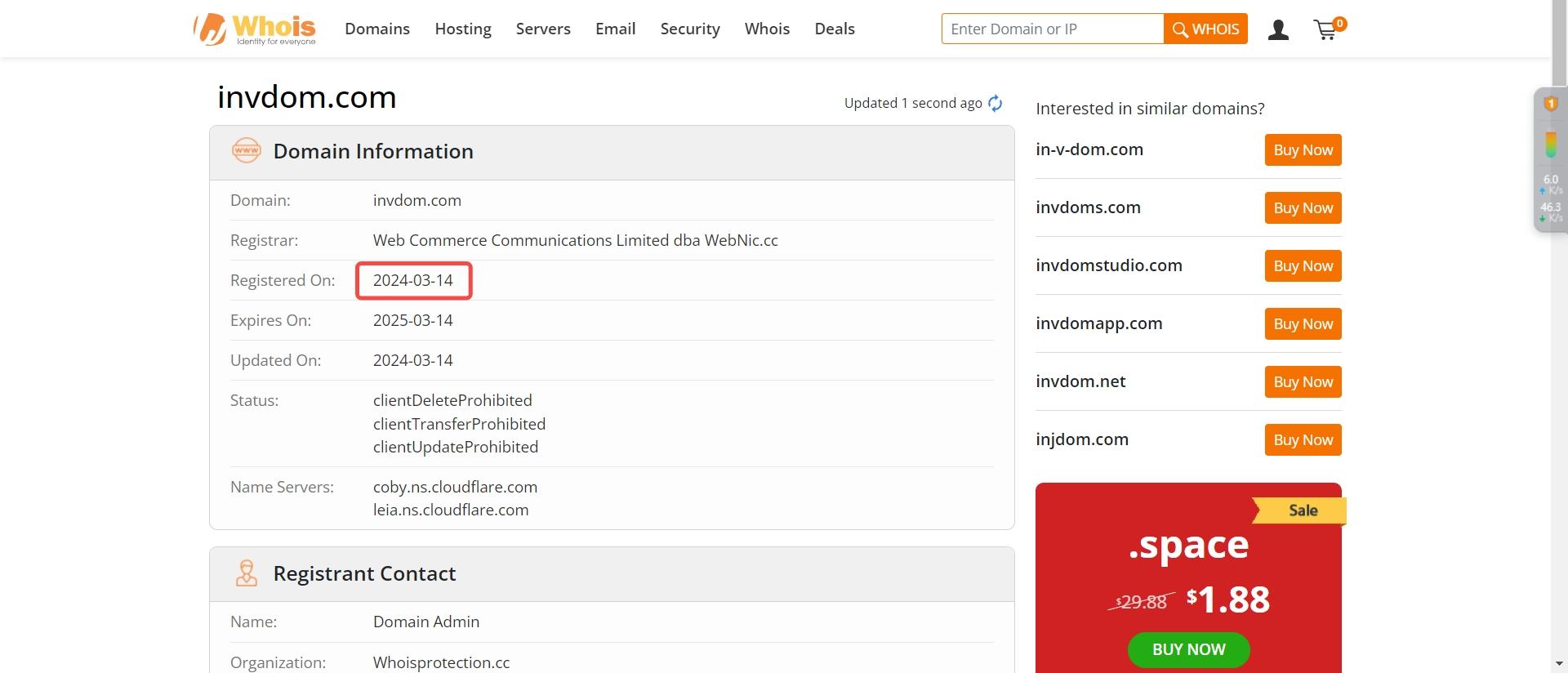Viewport: 1568px width, 673px height.
Task: Click the page vertical scrollbar thumb
Action: pos(1559,42)
